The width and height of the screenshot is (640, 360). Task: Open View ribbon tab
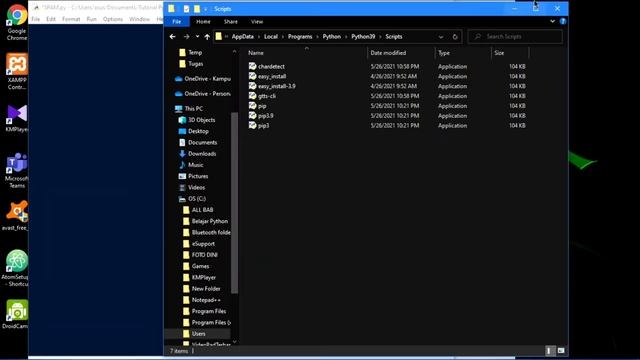coord(257,22)
